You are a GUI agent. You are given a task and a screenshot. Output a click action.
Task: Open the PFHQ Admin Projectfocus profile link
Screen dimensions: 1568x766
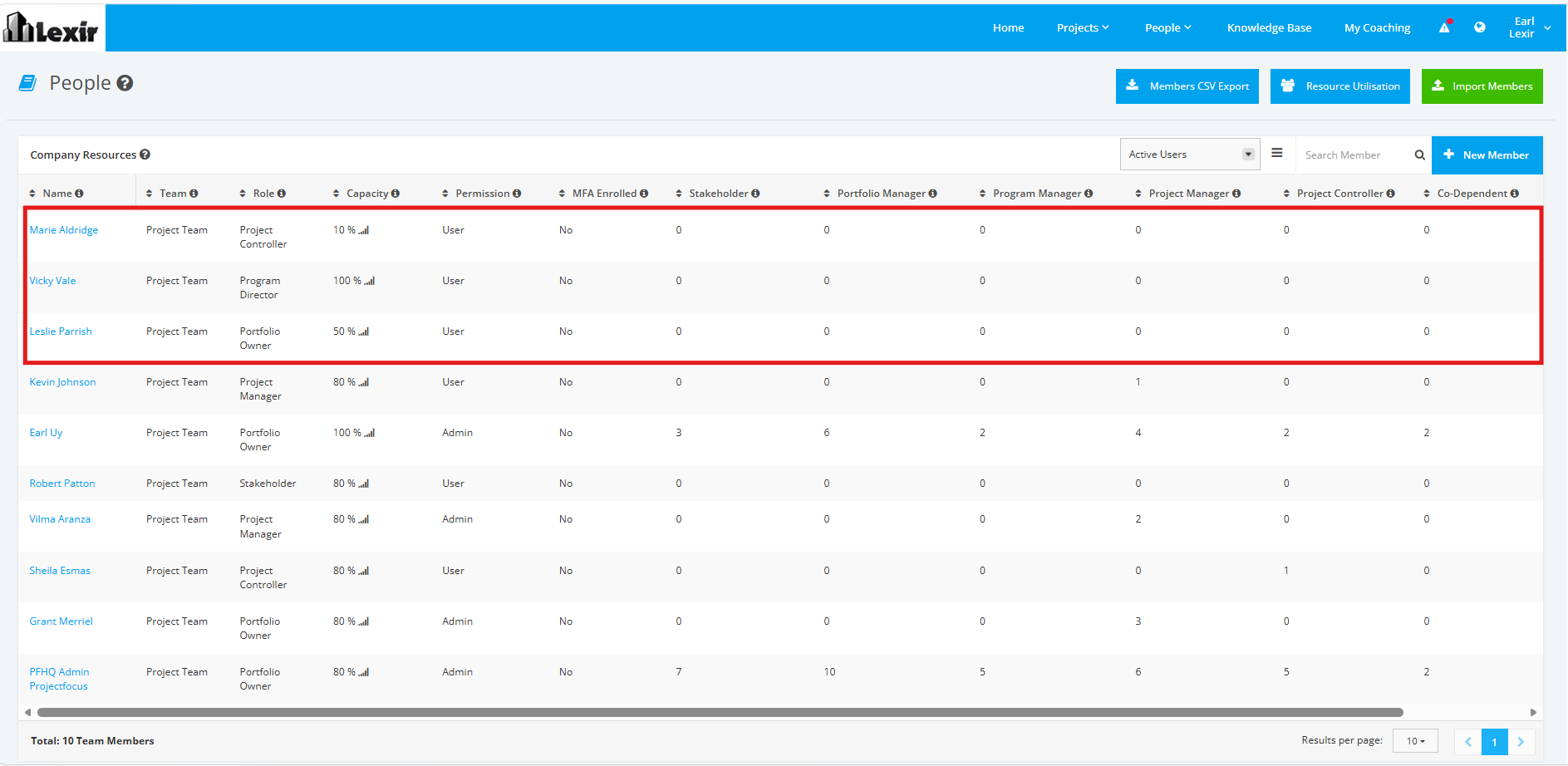click(x=59, y=679)
